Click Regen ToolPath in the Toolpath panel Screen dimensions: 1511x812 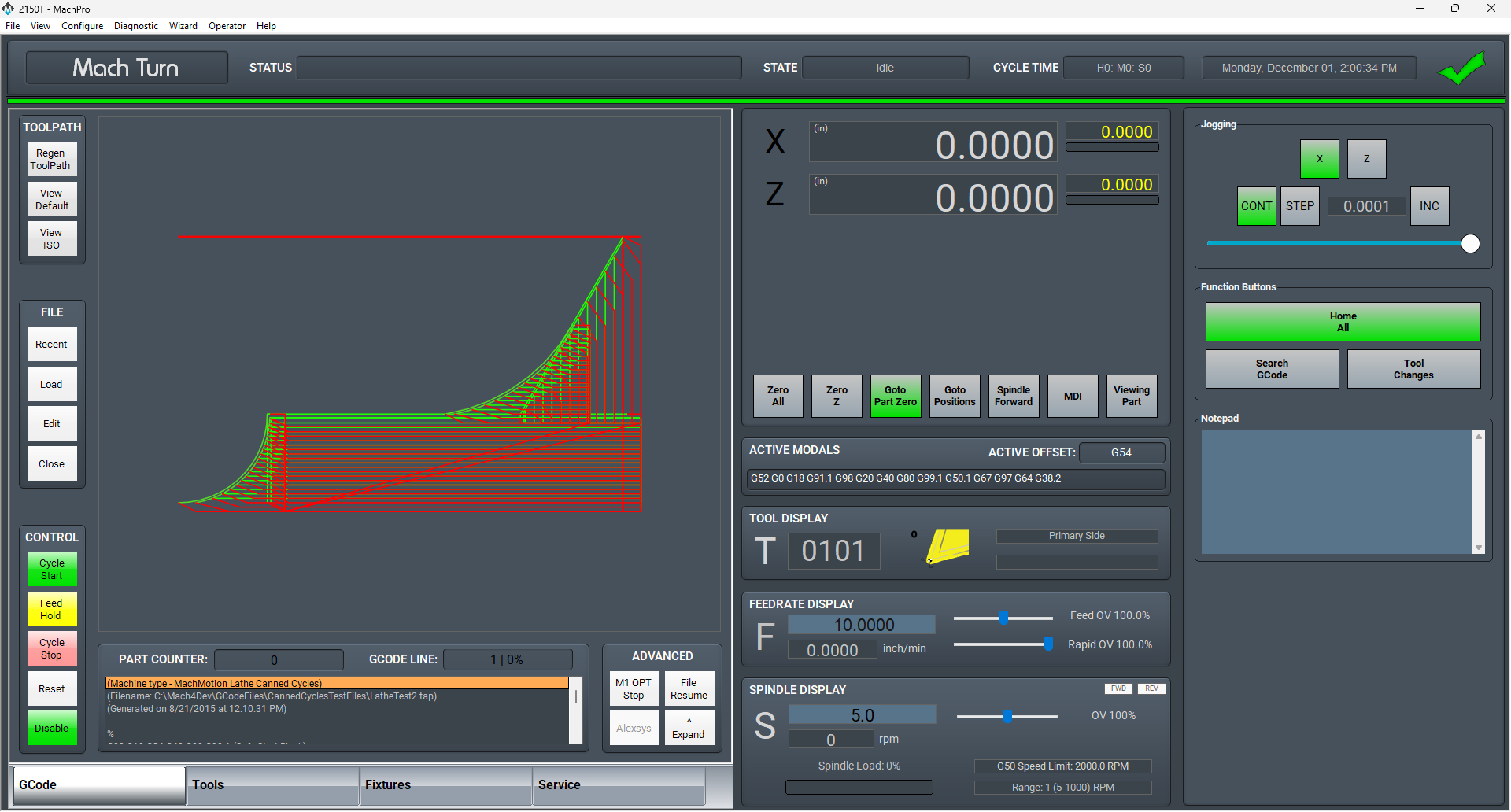pyautogui.click(x=51, y=159)
